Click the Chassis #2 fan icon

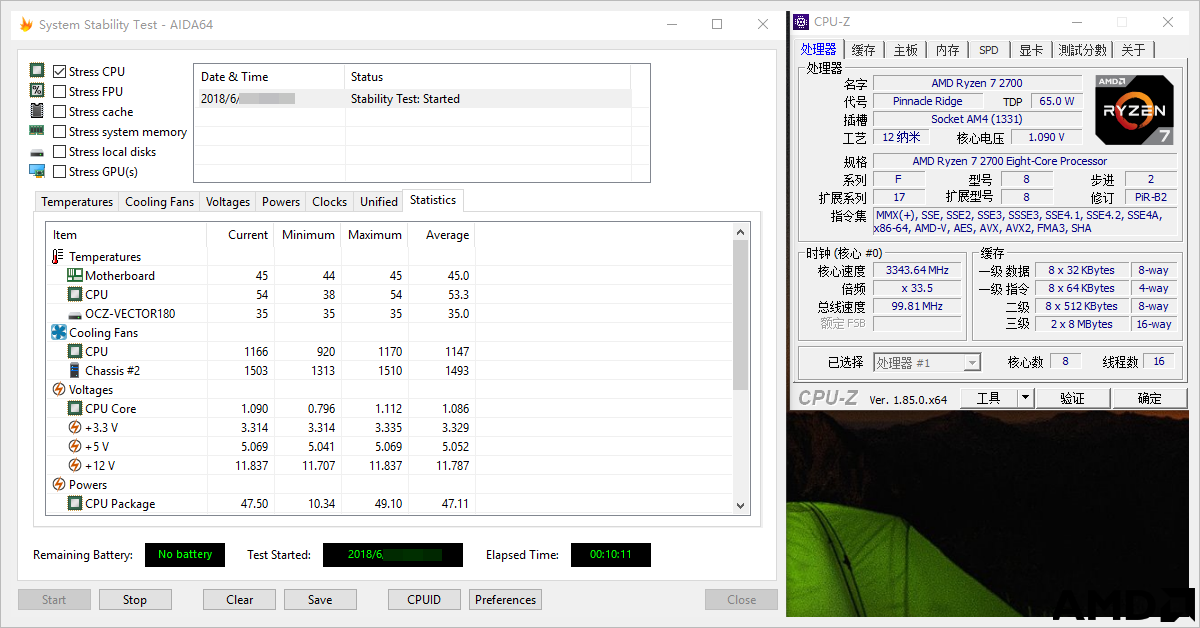pyautogui.click(x=75, y=370)
